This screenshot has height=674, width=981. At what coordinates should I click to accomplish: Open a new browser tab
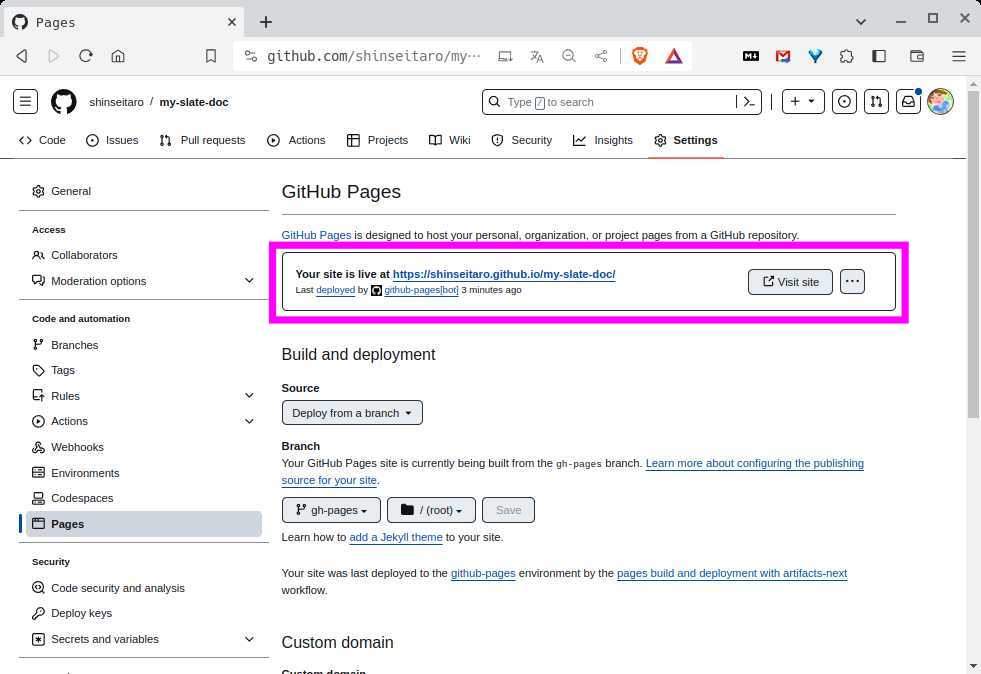tap(266, 22)
